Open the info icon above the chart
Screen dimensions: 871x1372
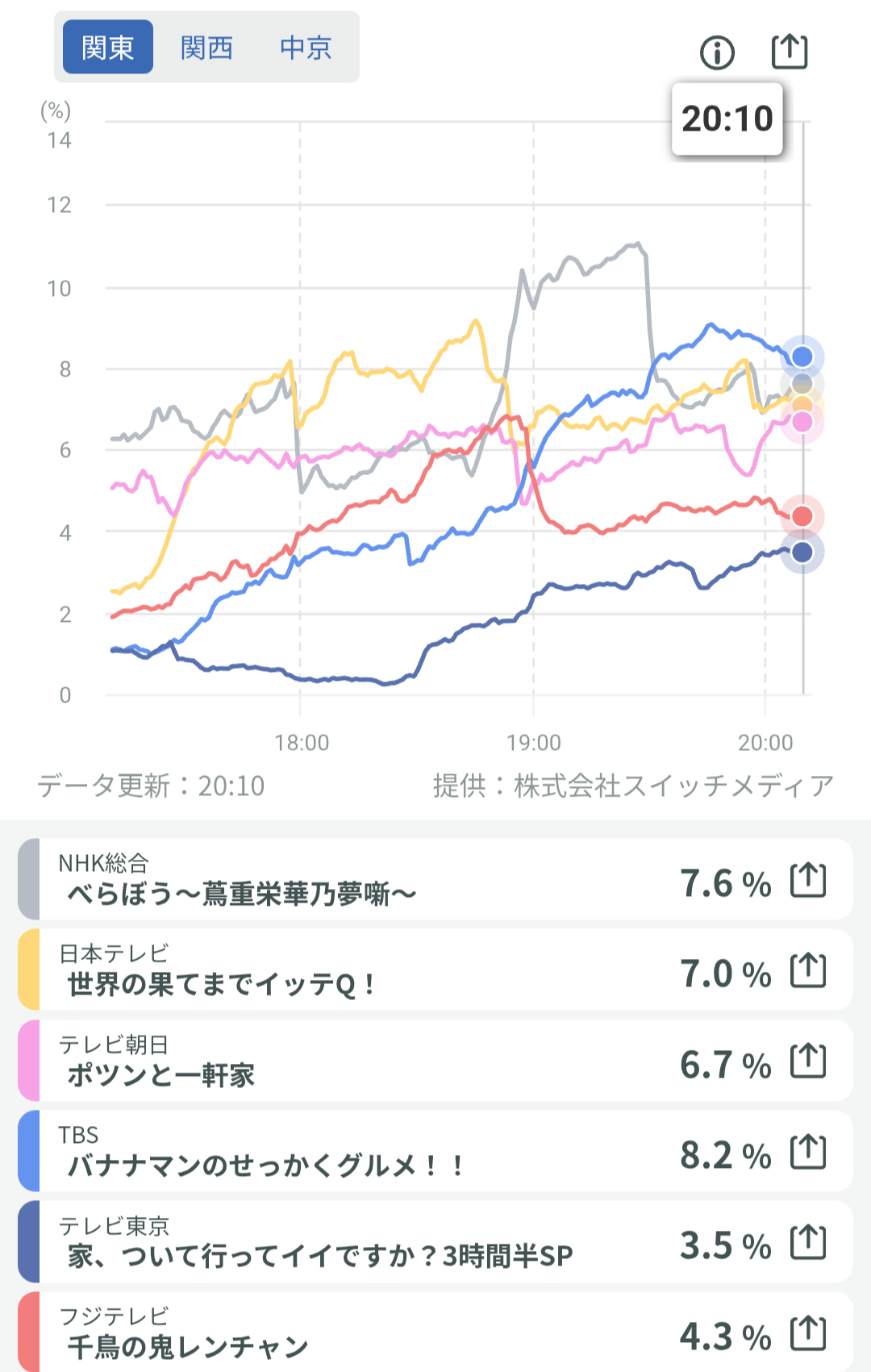717,53
